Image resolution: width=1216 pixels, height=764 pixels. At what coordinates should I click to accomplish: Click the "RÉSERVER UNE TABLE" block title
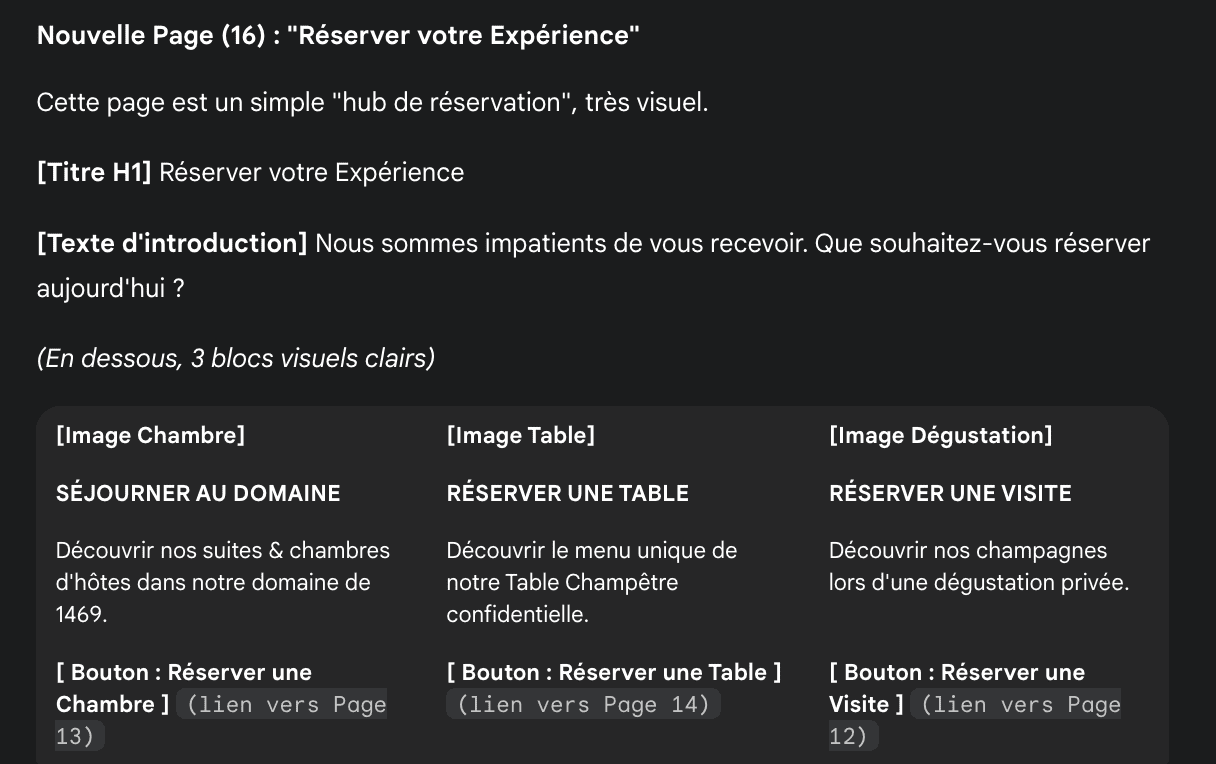pyautogui.click(x=568, y=493)
